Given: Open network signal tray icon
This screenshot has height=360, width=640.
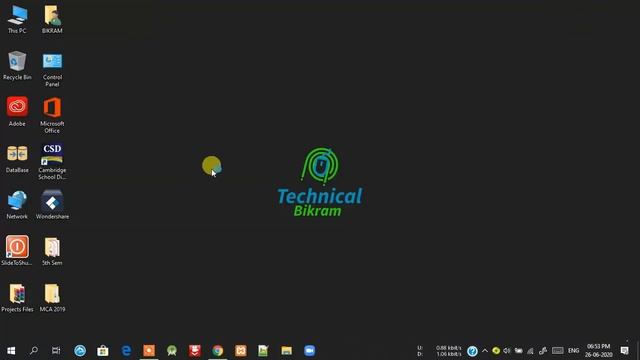Looking at the screenshot, I should tap(530, 351).
